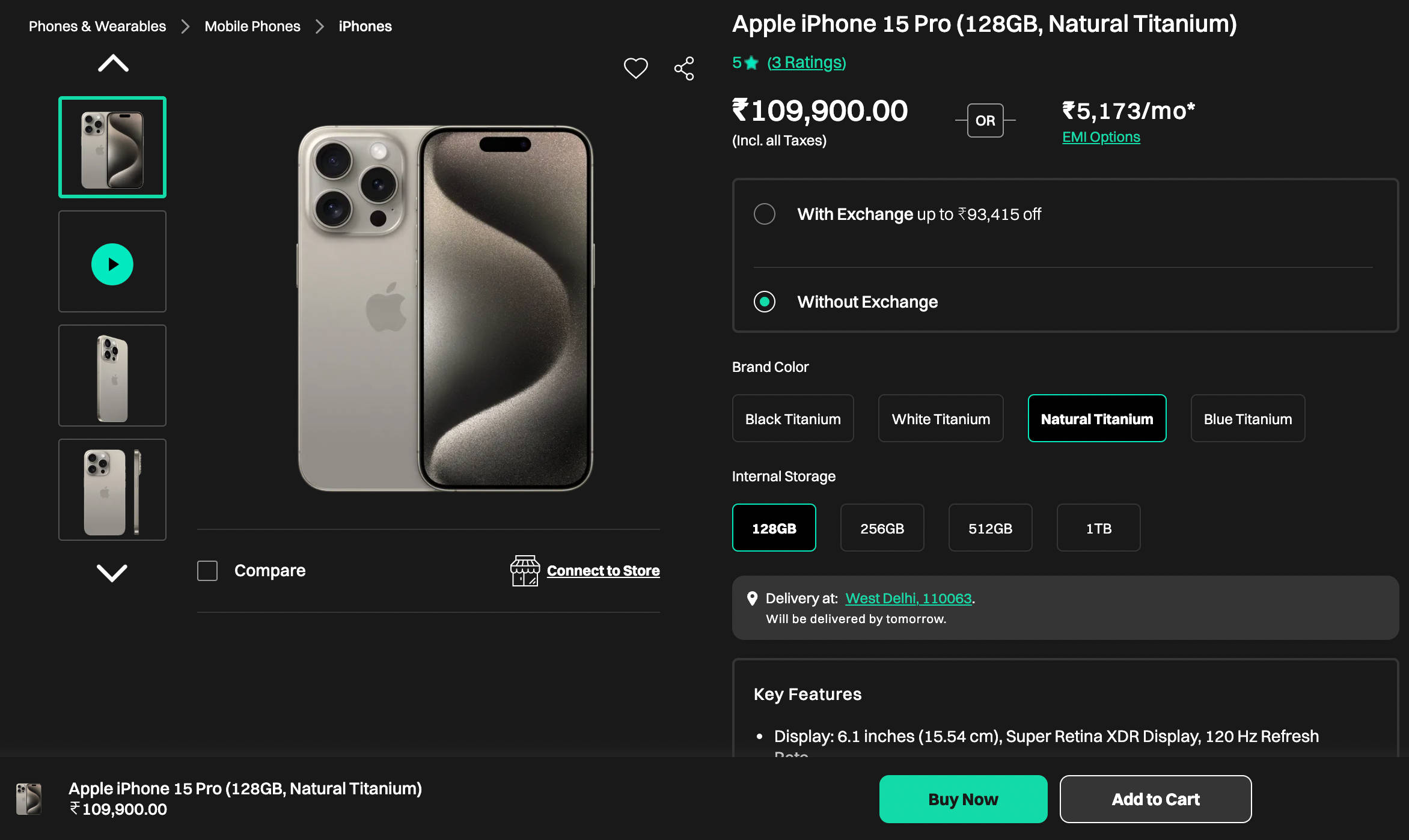Choose the Blue Titanium color option
This screenshot has height=840, width=1409.
(x=1247, y=419)
